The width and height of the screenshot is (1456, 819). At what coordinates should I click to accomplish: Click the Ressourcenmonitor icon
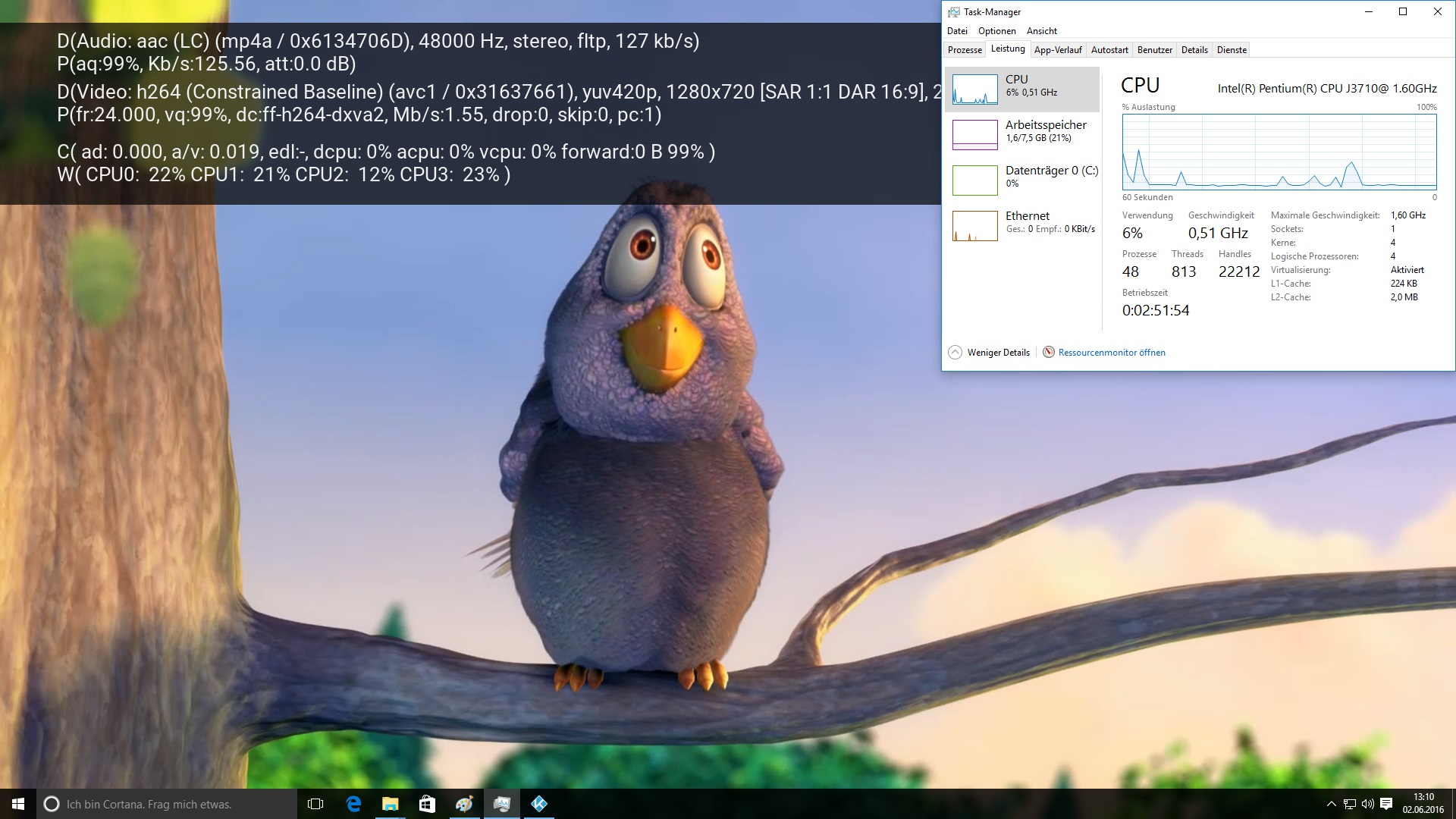(1049, 353)
